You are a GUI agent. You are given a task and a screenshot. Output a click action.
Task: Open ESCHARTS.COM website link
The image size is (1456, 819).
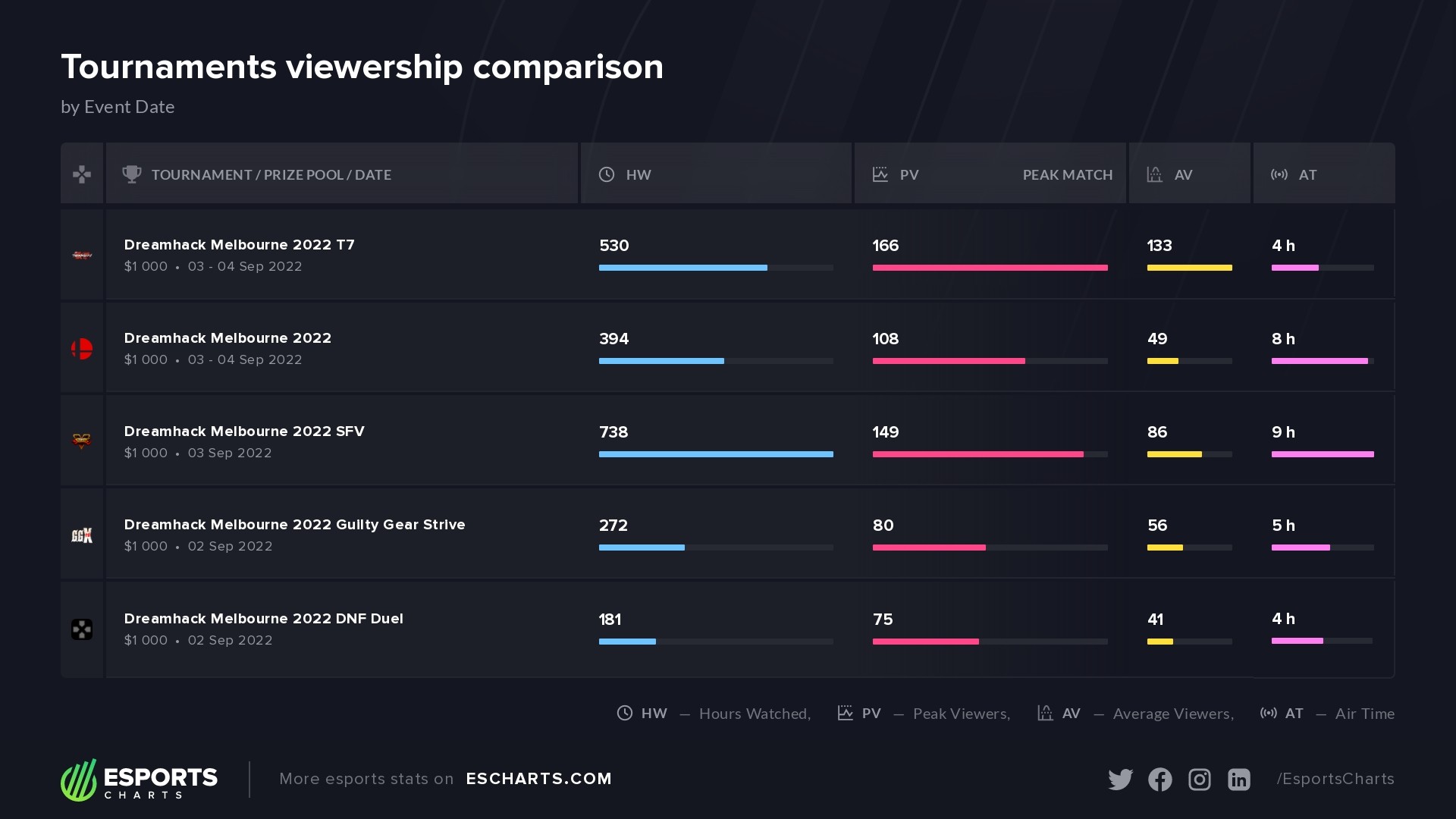(x=538, y=779)
